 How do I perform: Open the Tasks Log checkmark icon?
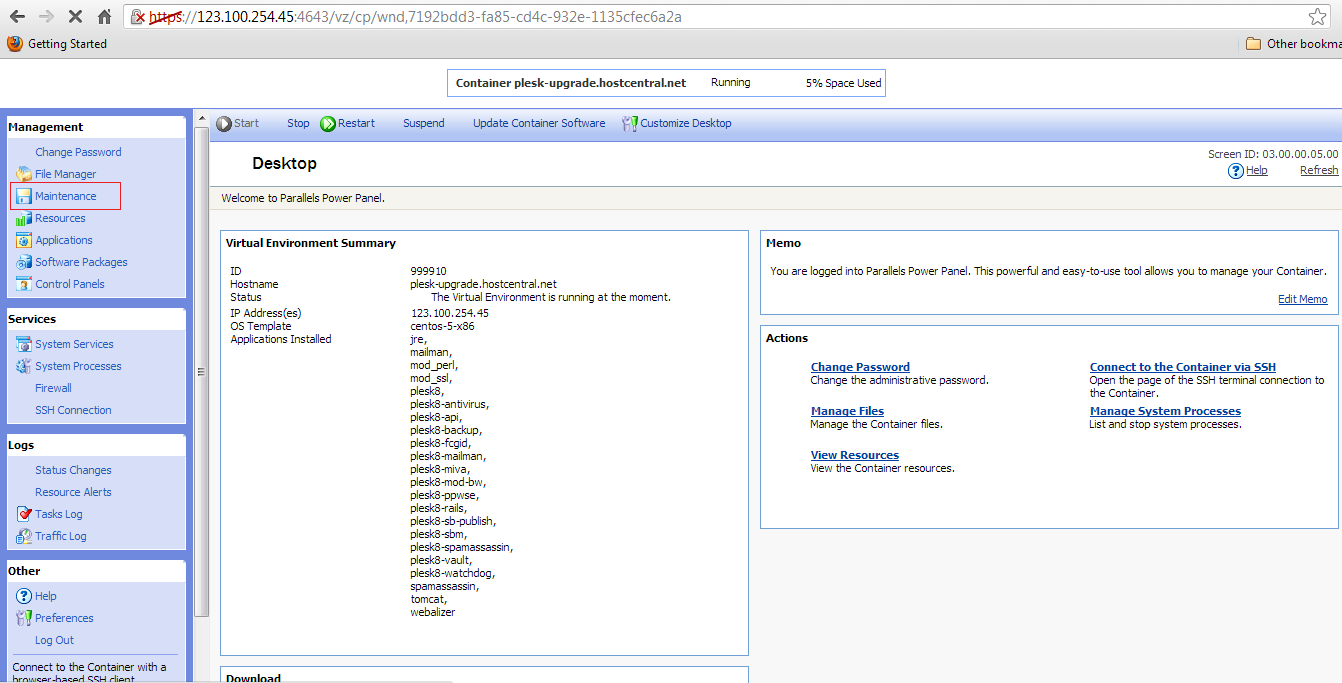(x=24, y=514)
